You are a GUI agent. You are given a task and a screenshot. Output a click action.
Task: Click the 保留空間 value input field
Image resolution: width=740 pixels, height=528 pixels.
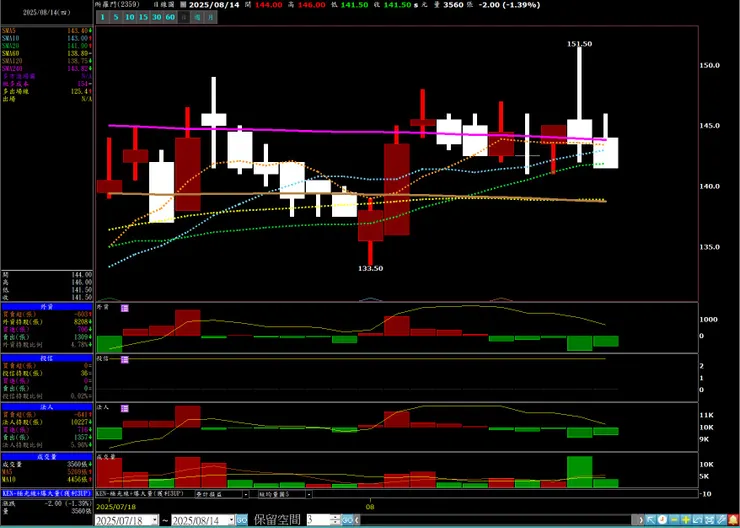(319, 520)
